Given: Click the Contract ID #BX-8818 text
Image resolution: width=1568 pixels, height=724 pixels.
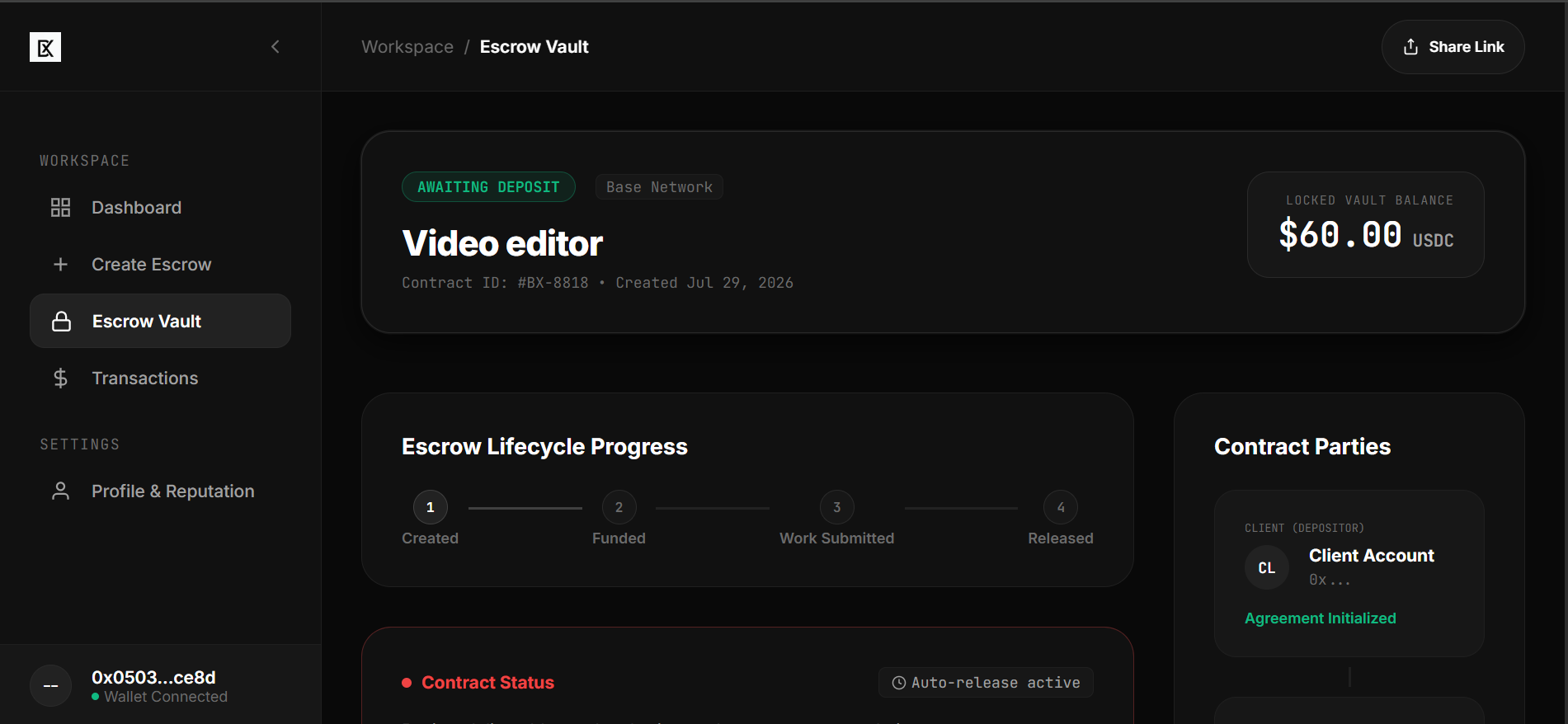Looking at the screenshot, I should [495, 283].
